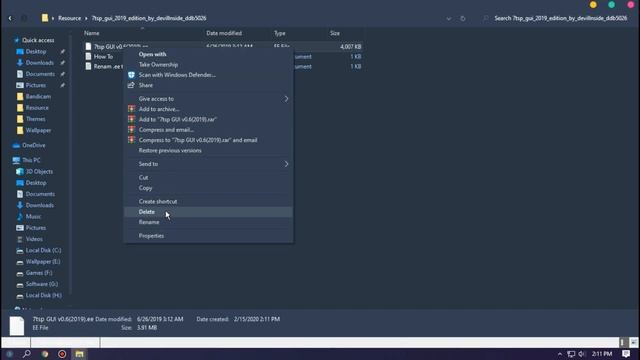The width and height of the screenshot is (640, 360).
Task: Select the How To file
Action: tap(103, 57)
